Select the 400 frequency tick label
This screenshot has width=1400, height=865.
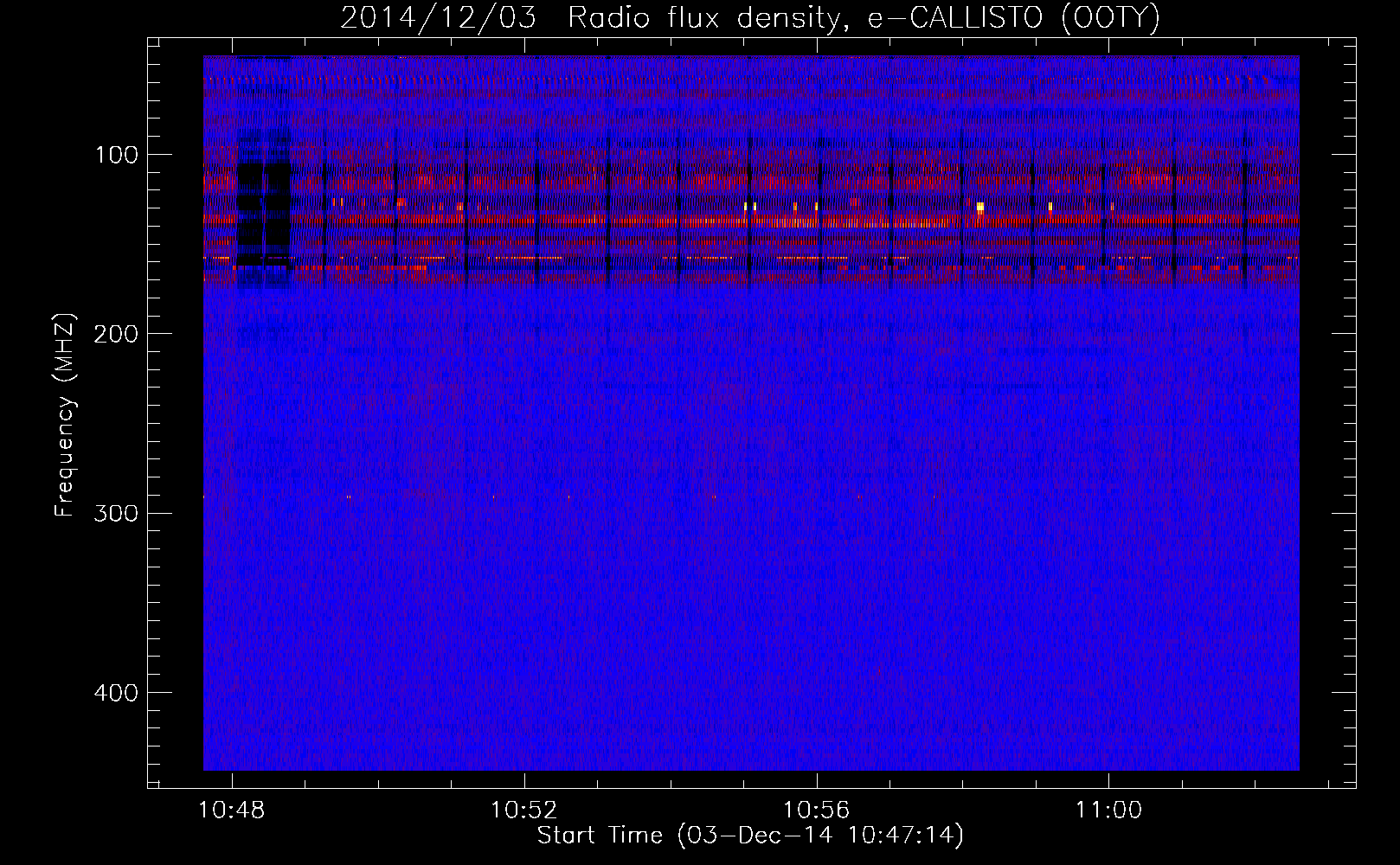(117, 694)
